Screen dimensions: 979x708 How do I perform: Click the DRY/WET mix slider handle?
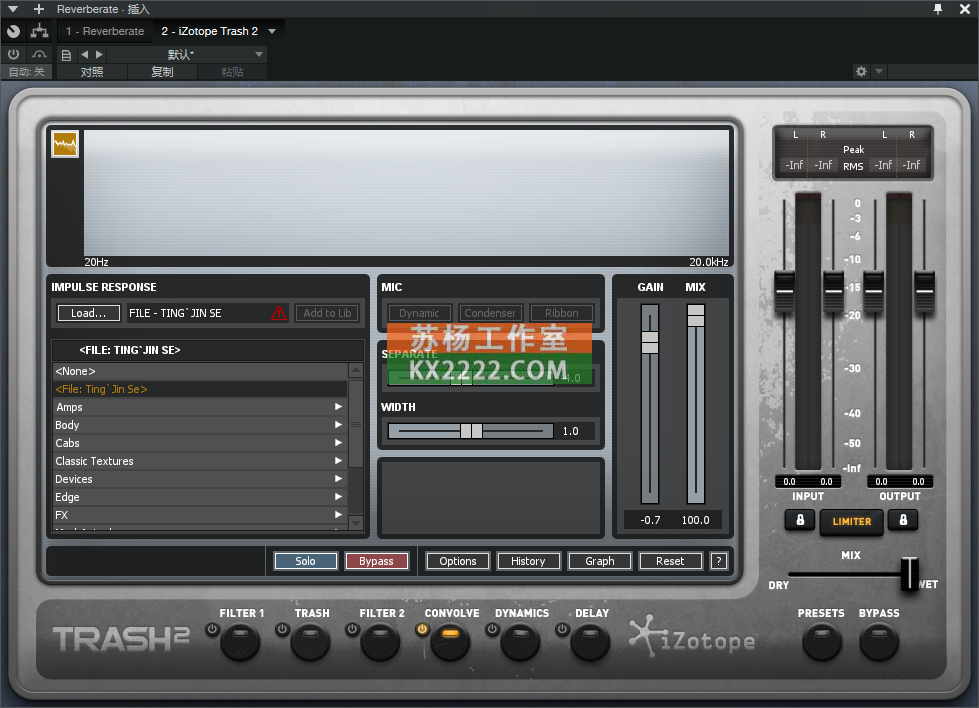point(910,573)
